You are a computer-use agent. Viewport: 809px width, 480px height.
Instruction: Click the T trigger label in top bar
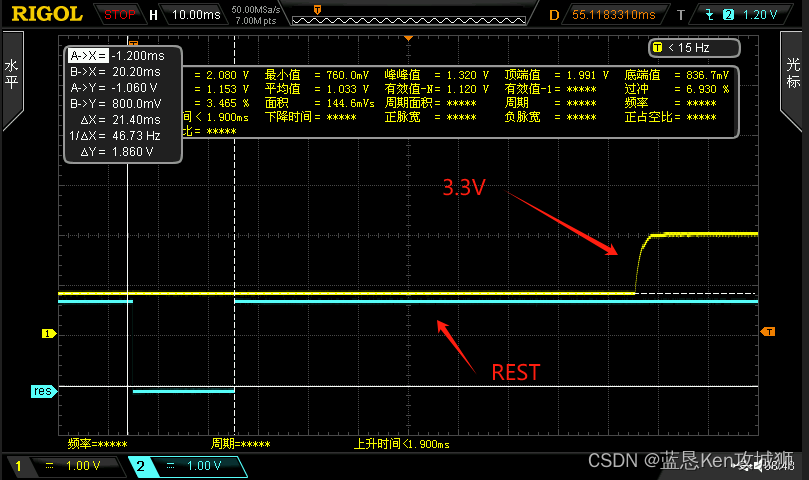pyautogui.click(x=681, y=15)
